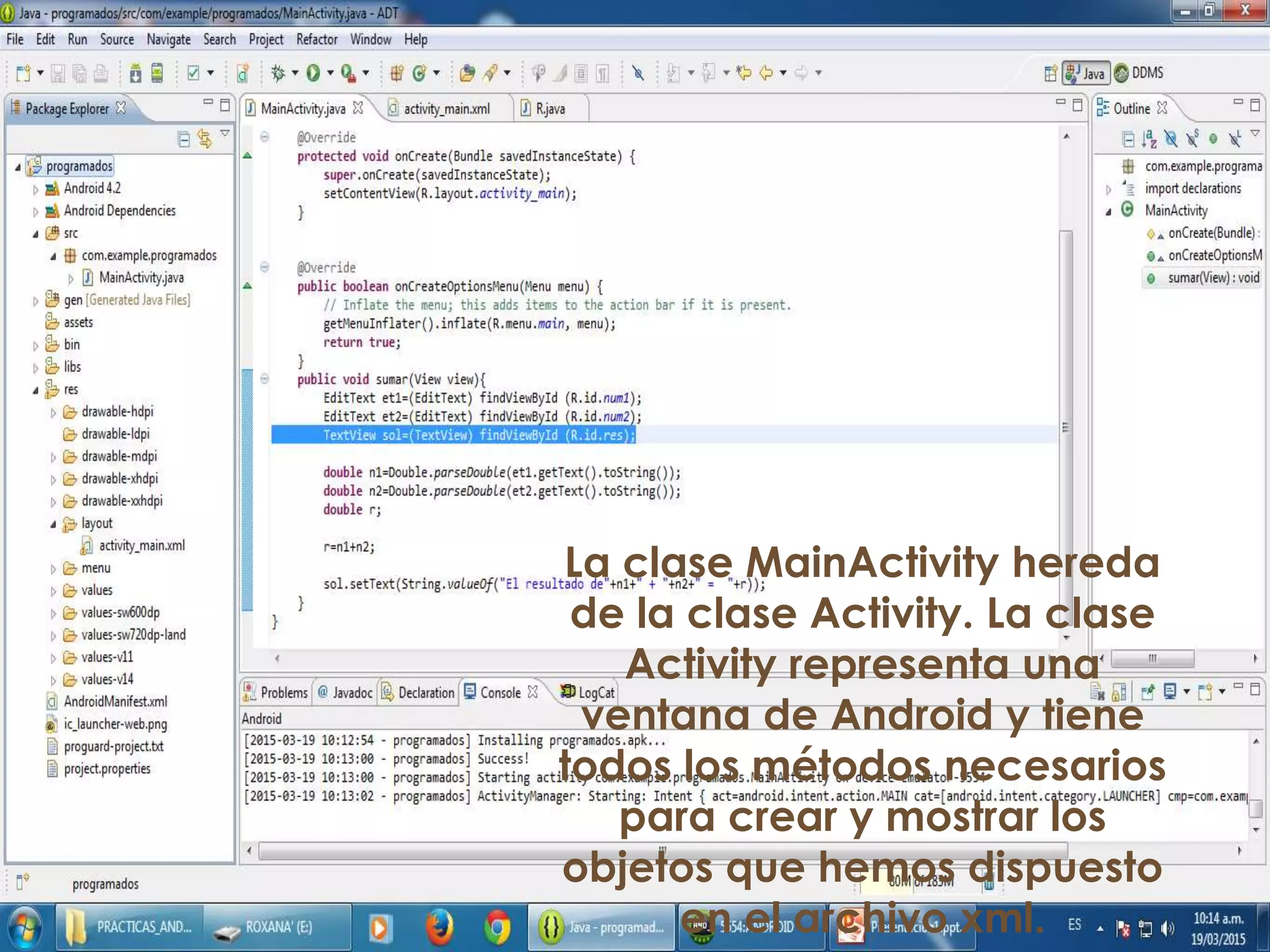Expand import declarations in Outline
The image size is (1270, 952).
tap(1108, 189)
